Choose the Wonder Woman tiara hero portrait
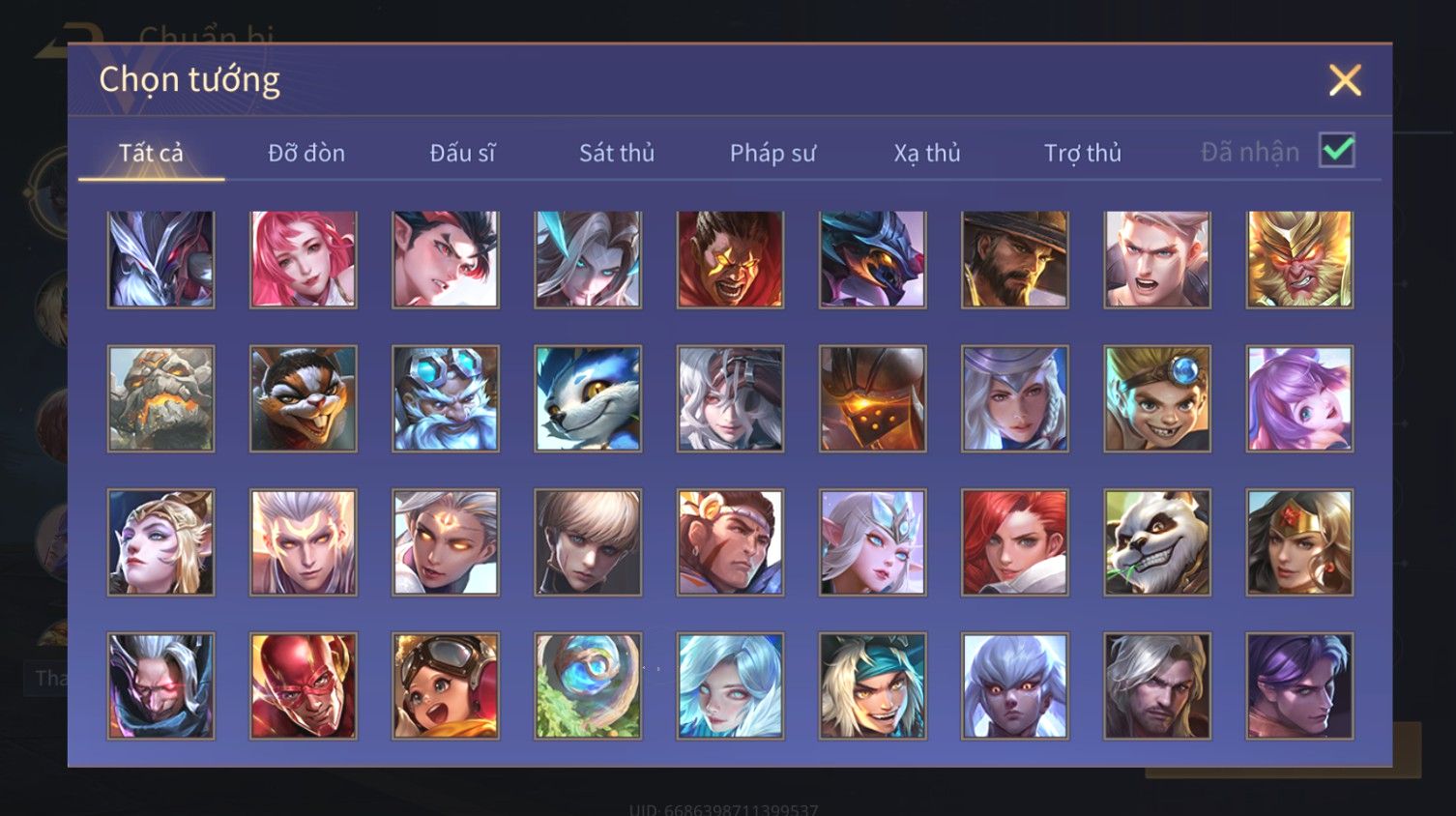Screen dimensions: 1456x816 (x=1299, y=541)
